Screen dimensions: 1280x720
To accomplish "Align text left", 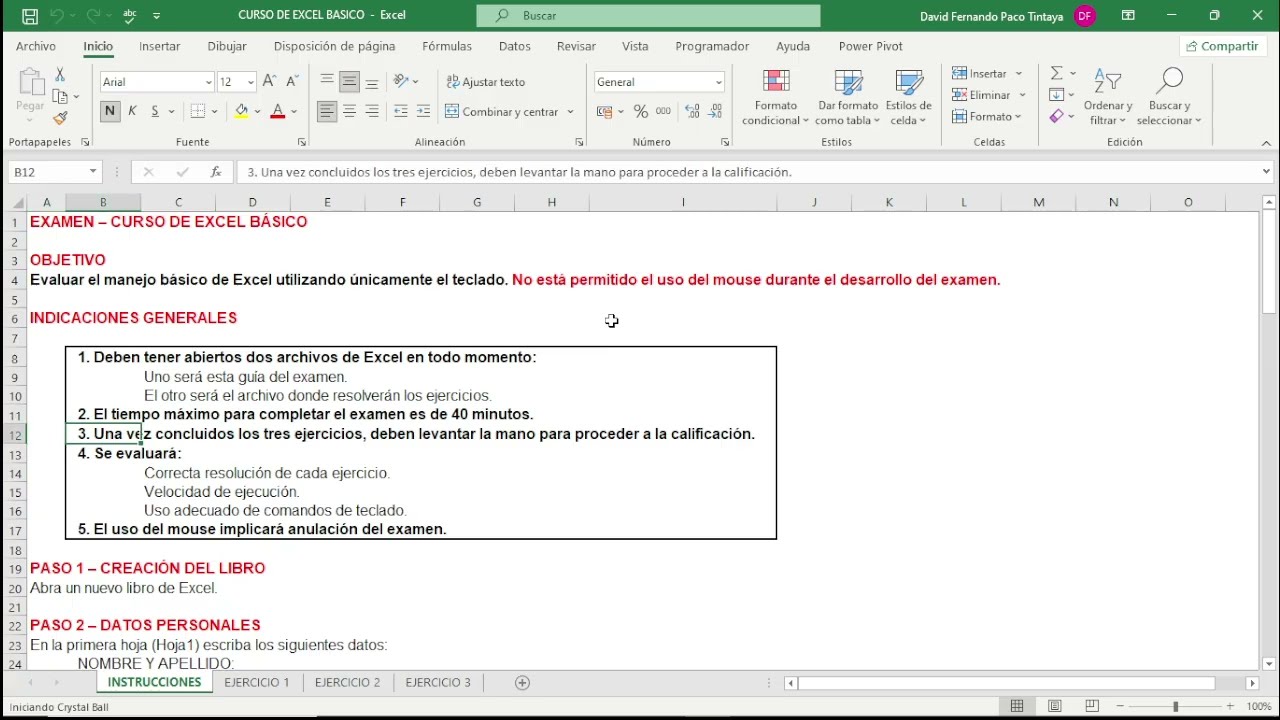I will click(327, 112).
